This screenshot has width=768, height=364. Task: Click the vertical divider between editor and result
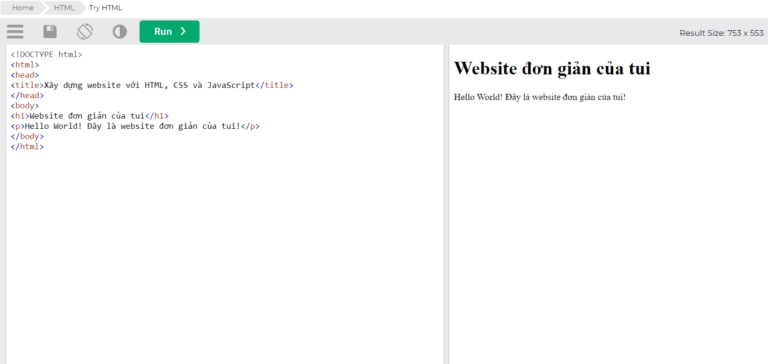446,204
